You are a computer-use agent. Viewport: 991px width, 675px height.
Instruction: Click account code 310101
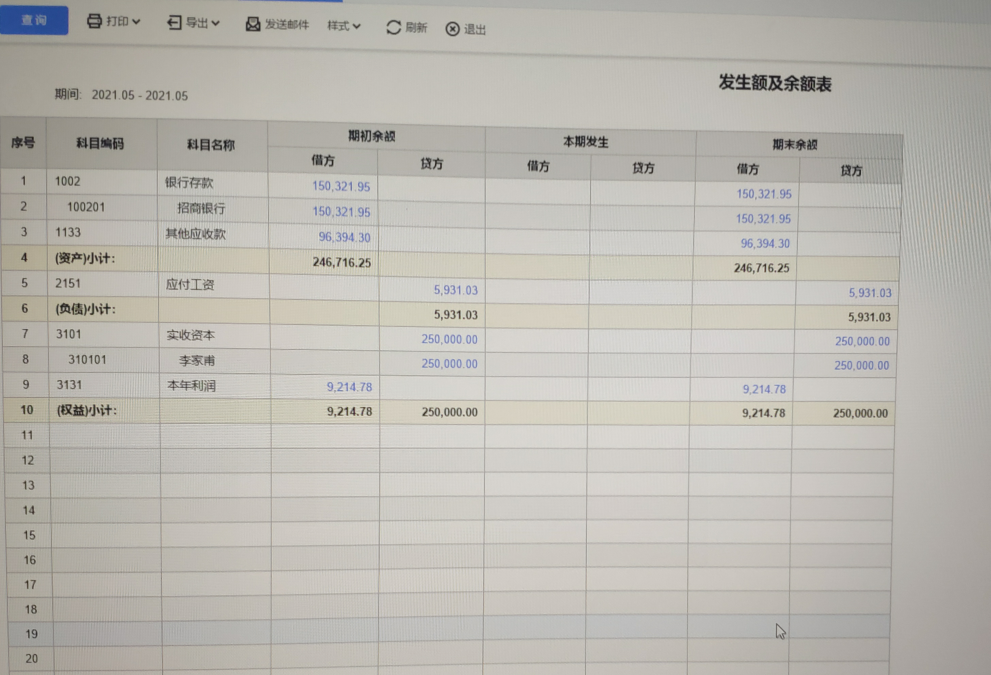(87, 360)
